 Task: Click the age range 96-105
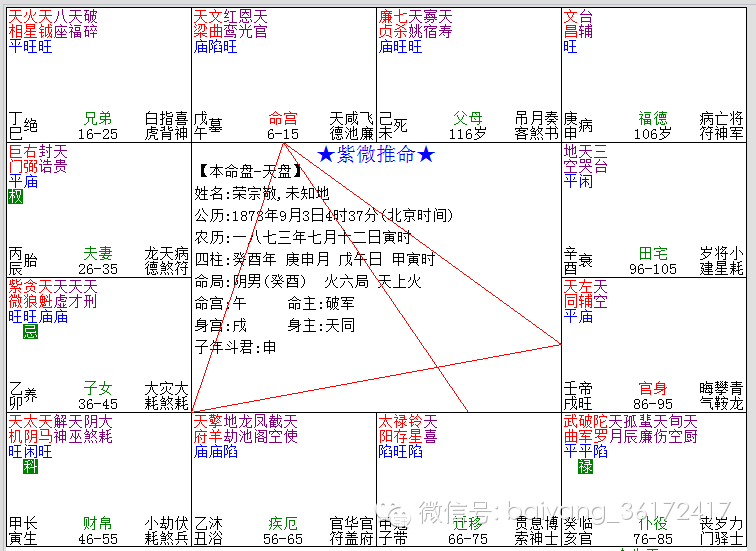[653, 269]
